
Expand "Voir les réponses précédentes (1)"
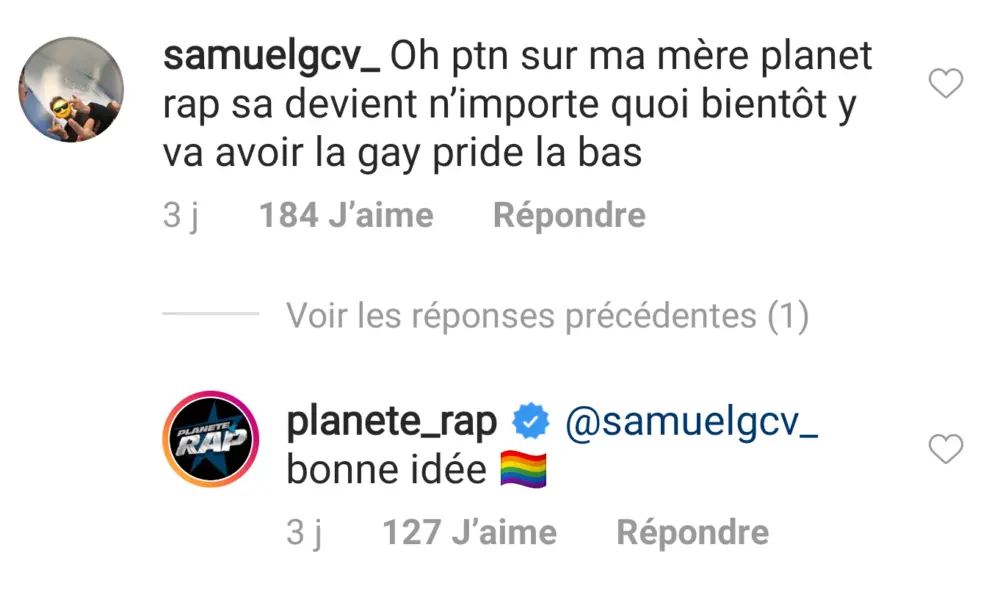tap(547, 316)
